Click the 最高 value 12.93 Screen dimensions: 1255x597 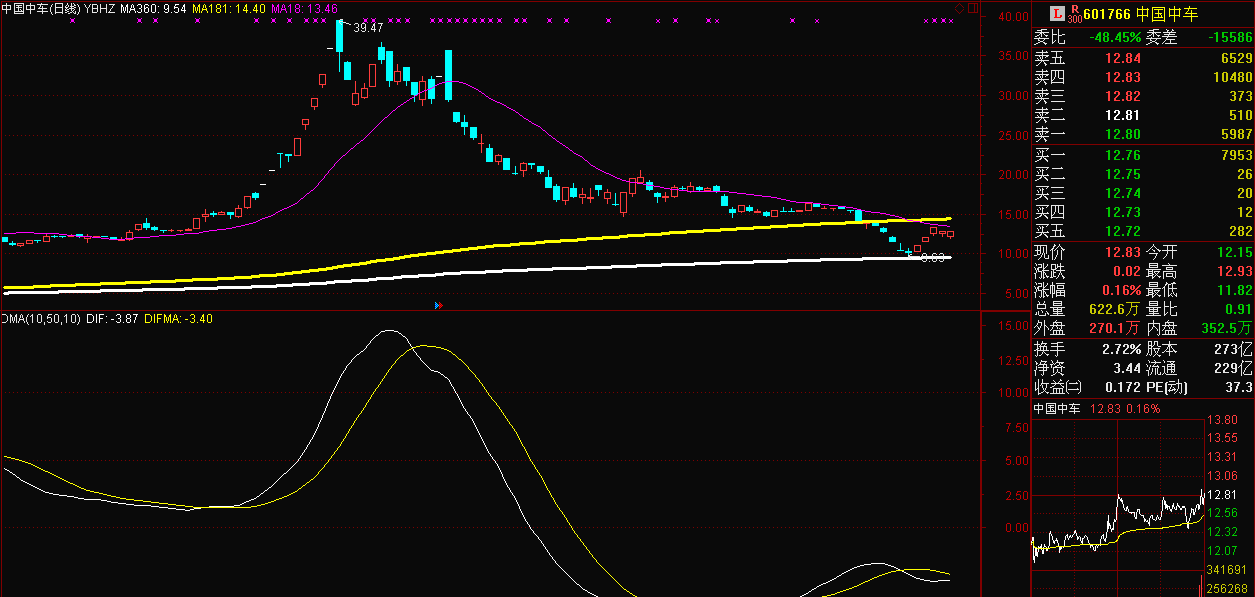[1235, 271]
